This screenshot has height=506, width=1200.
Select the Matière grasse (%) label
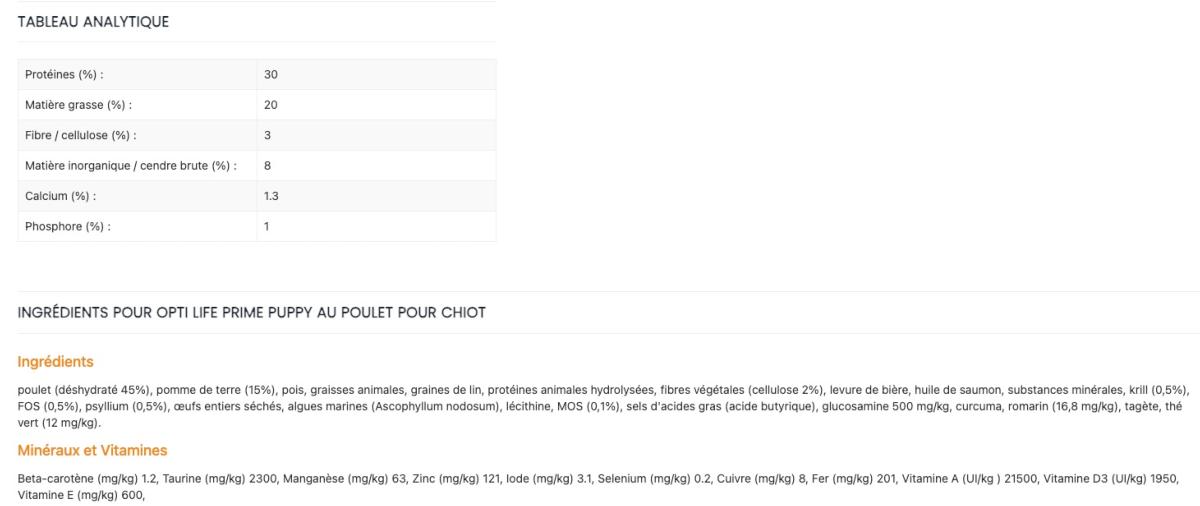[78, 105]
